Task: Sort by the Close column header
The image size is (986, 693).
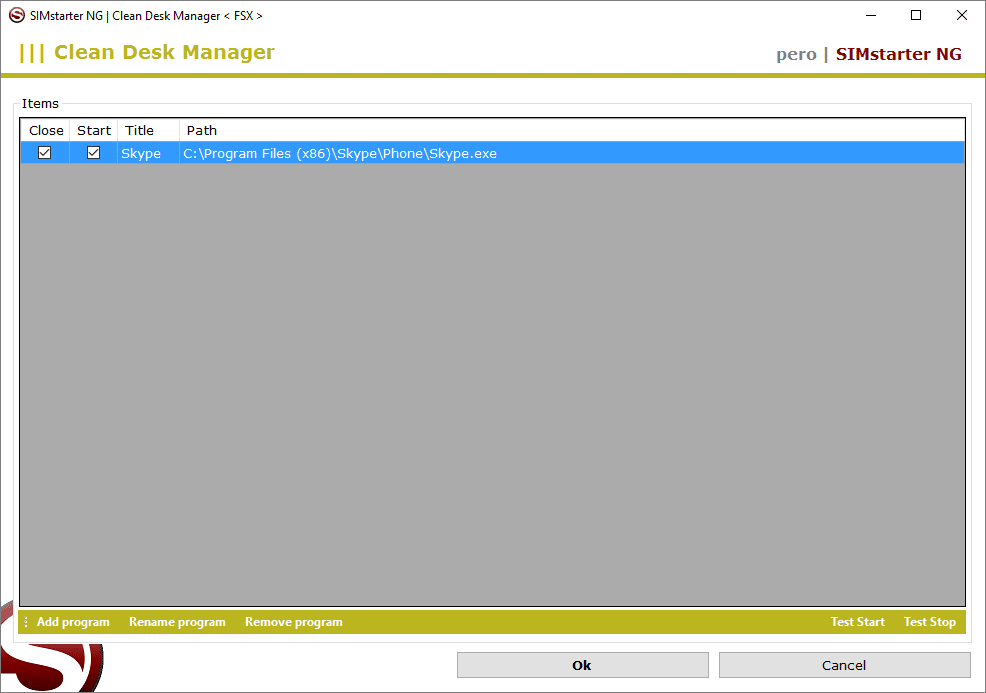Action: [x=46, y=130]
